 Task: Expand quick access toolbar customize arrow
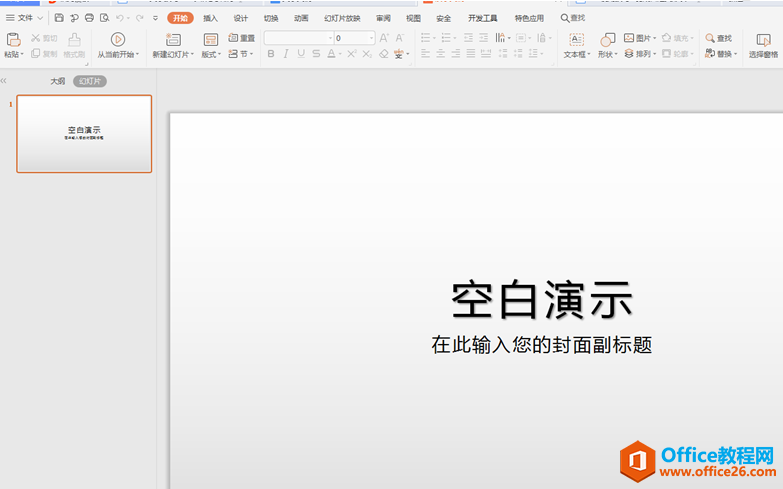coord(155,18)
